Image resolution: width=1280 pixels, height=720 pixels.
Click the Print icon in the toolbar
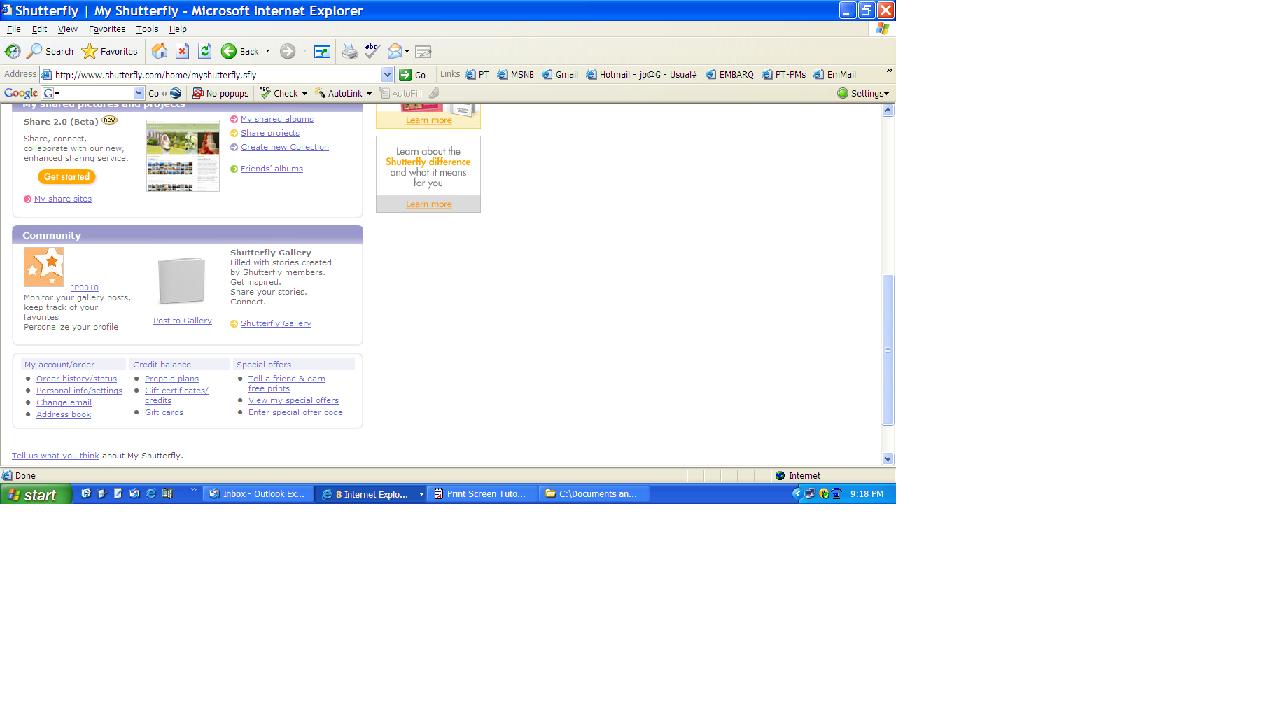349,51
